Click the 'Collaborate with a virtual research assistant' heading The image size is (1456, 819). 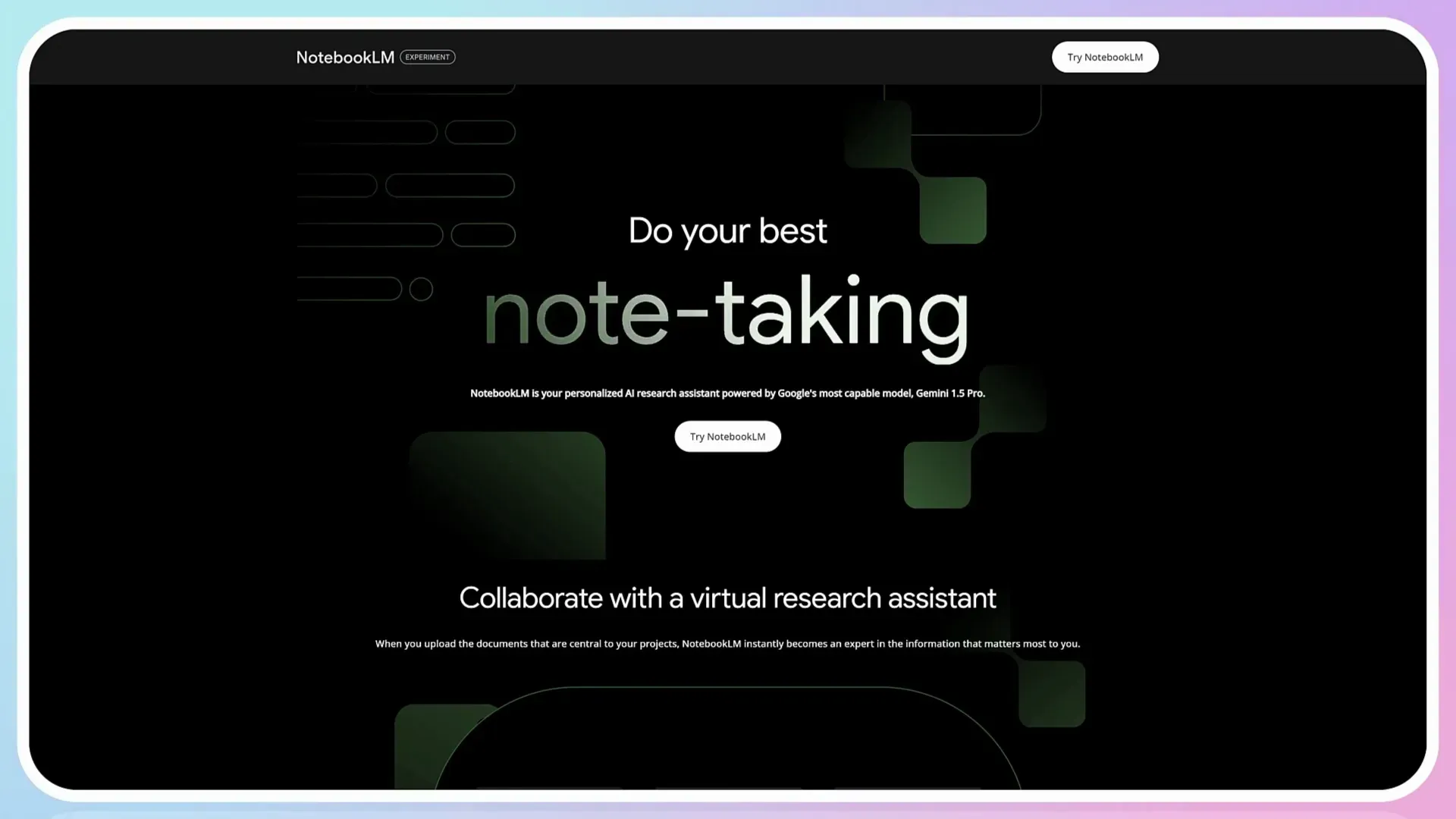pyautogui.click(x=727, y=598)
